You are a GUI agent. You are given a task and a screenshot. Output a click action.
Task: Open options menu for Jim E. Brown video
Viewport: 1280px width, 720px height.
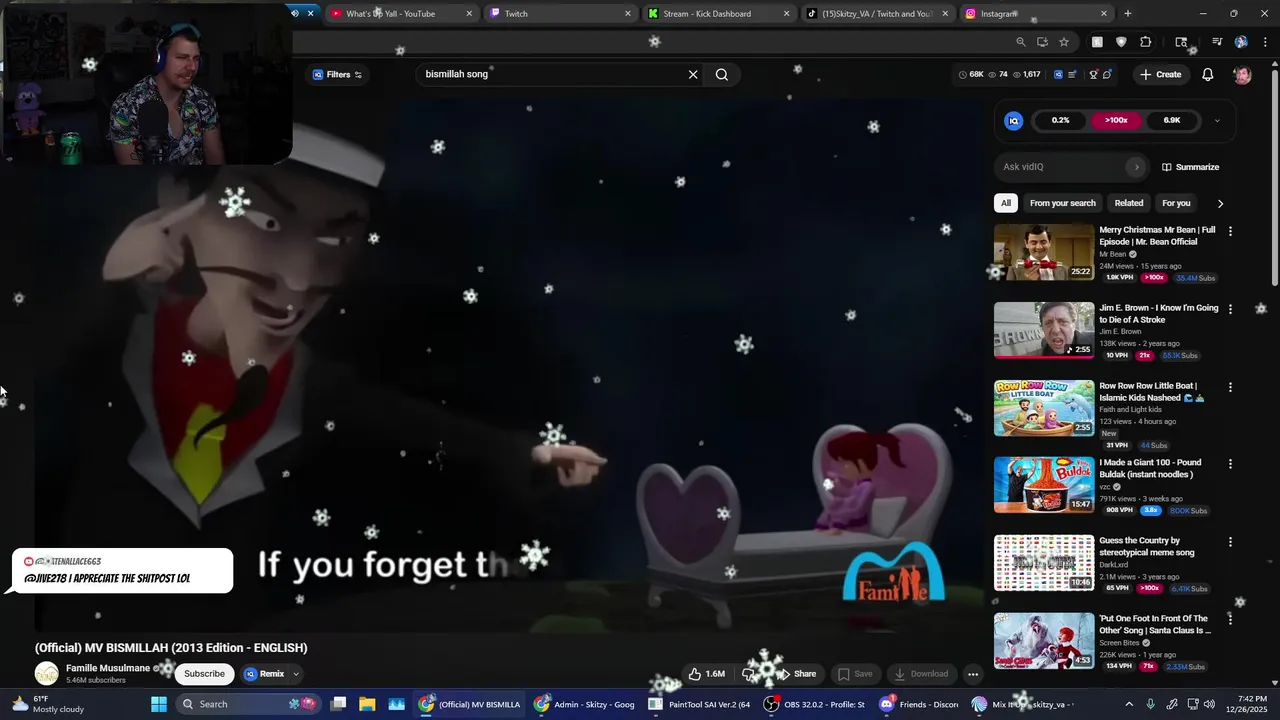coord(1230,309)
